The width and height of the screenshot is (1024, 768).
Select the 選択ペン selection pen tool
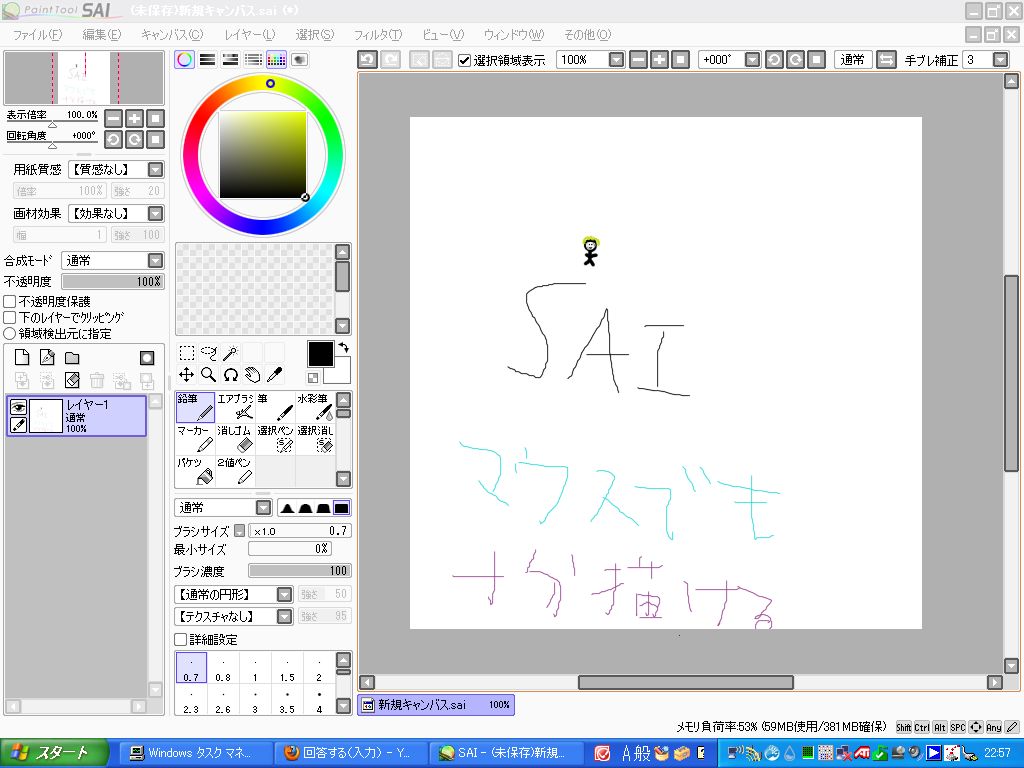275,439
